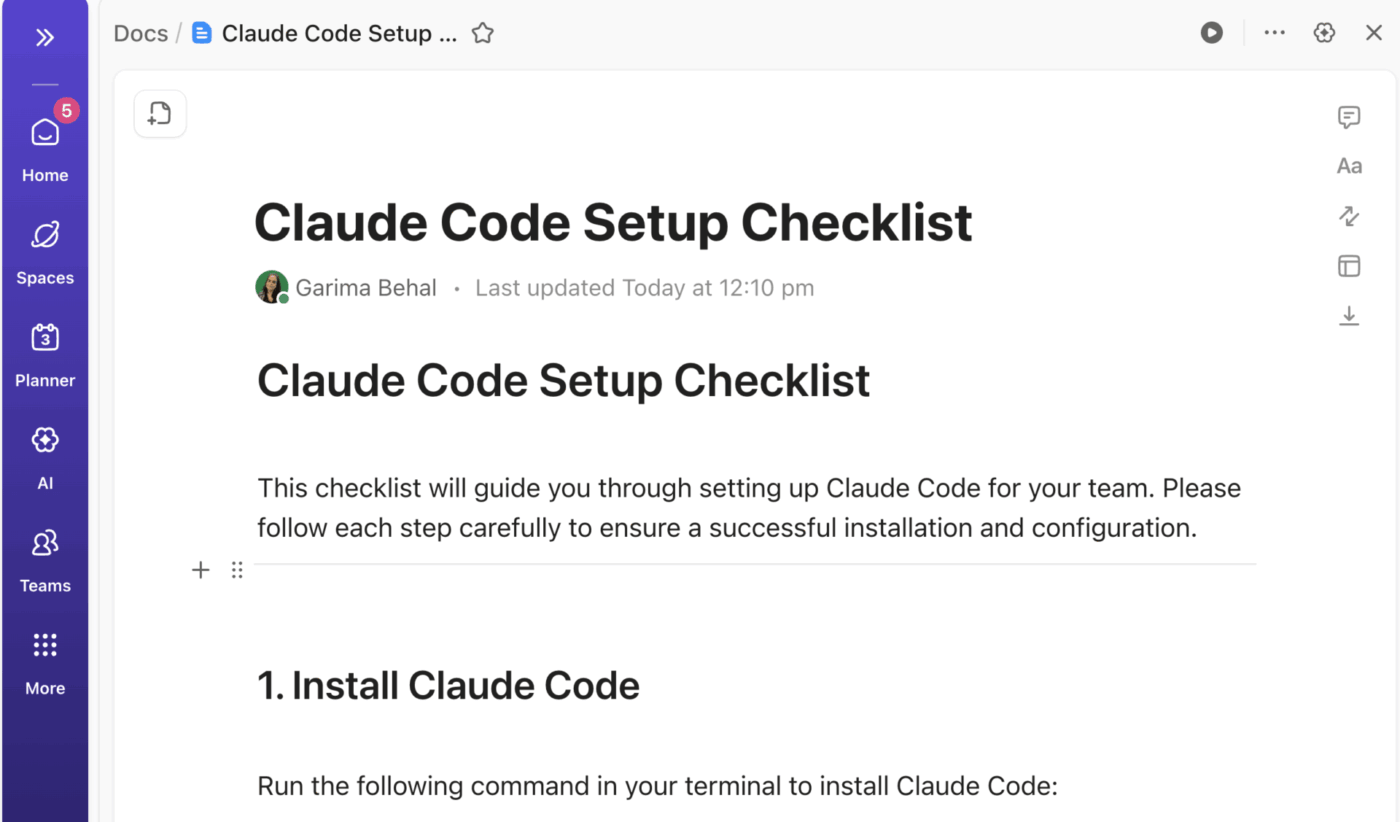
Task: Open AI settings via the flower icon
Action: tap(1323, 32)
